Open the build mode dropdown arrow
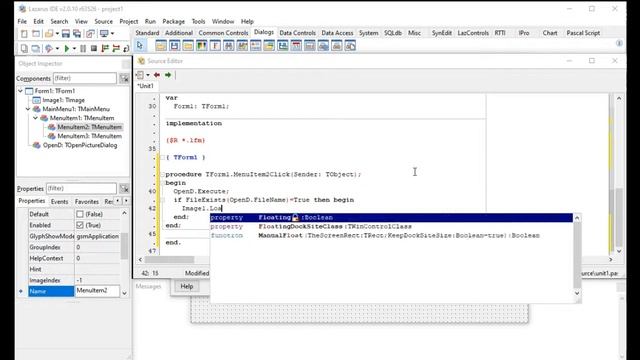Viewport: 640px width, 360px height. (58, 49)
